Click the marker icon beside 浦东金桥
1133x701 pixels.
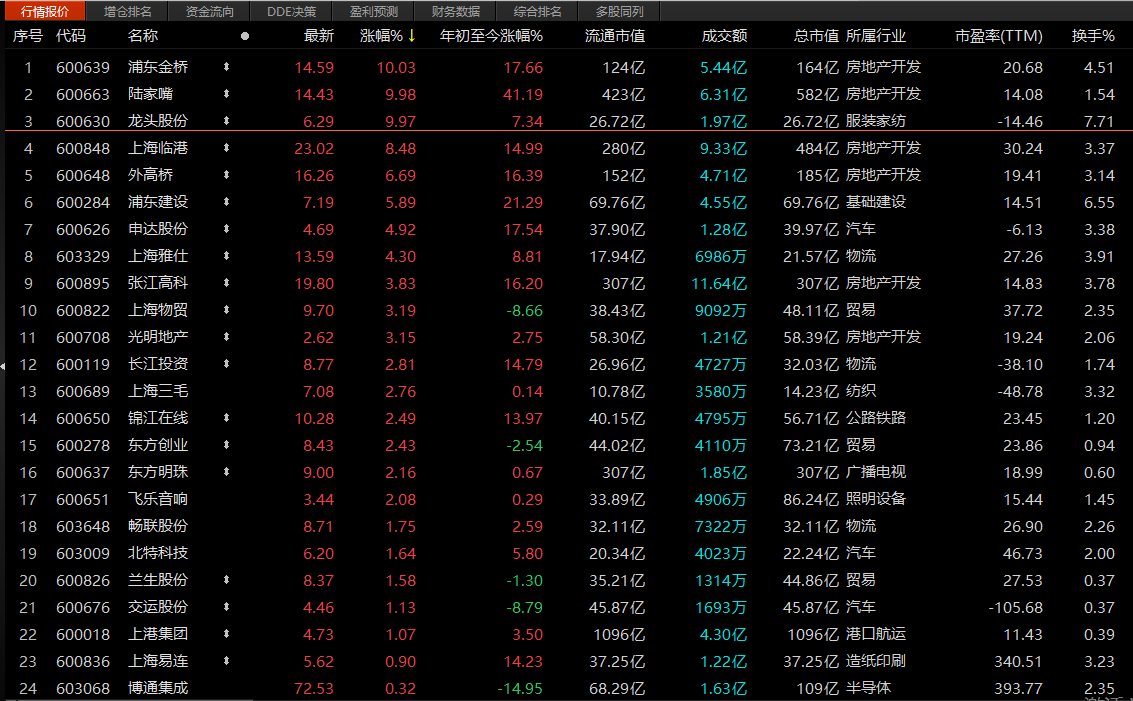[x=226, y=68]
